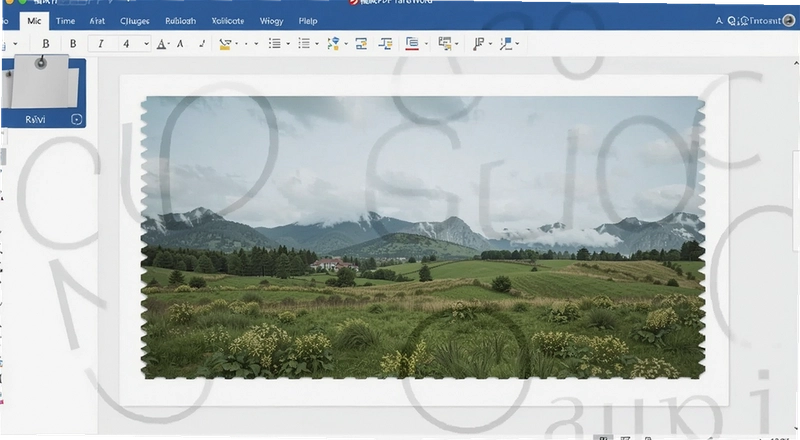This screenshot has height=440, width=800.
Task: Open the Mic ribbon tab
Action: coord(34,21)
